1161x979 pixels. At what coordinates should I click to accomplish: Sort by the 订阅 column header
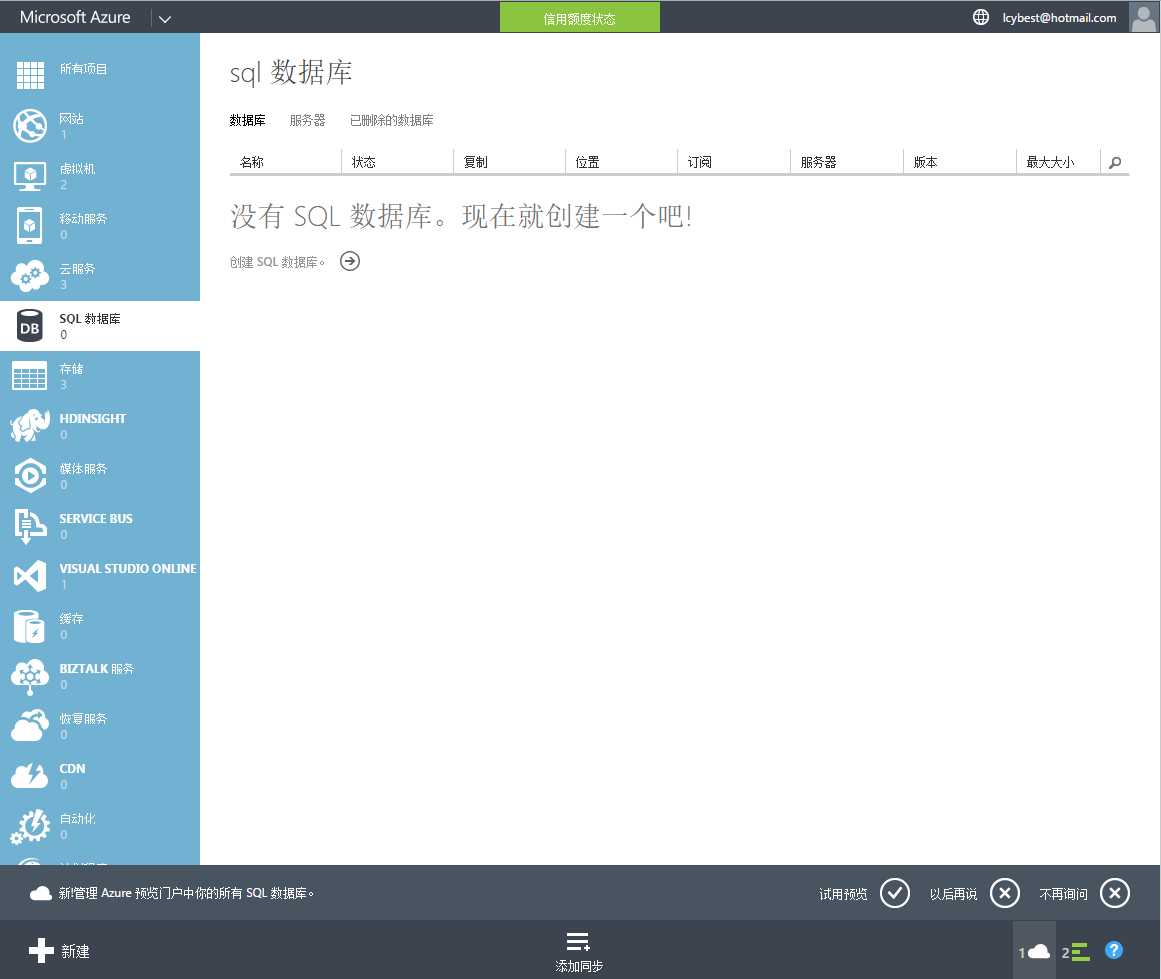click(700, 162)
